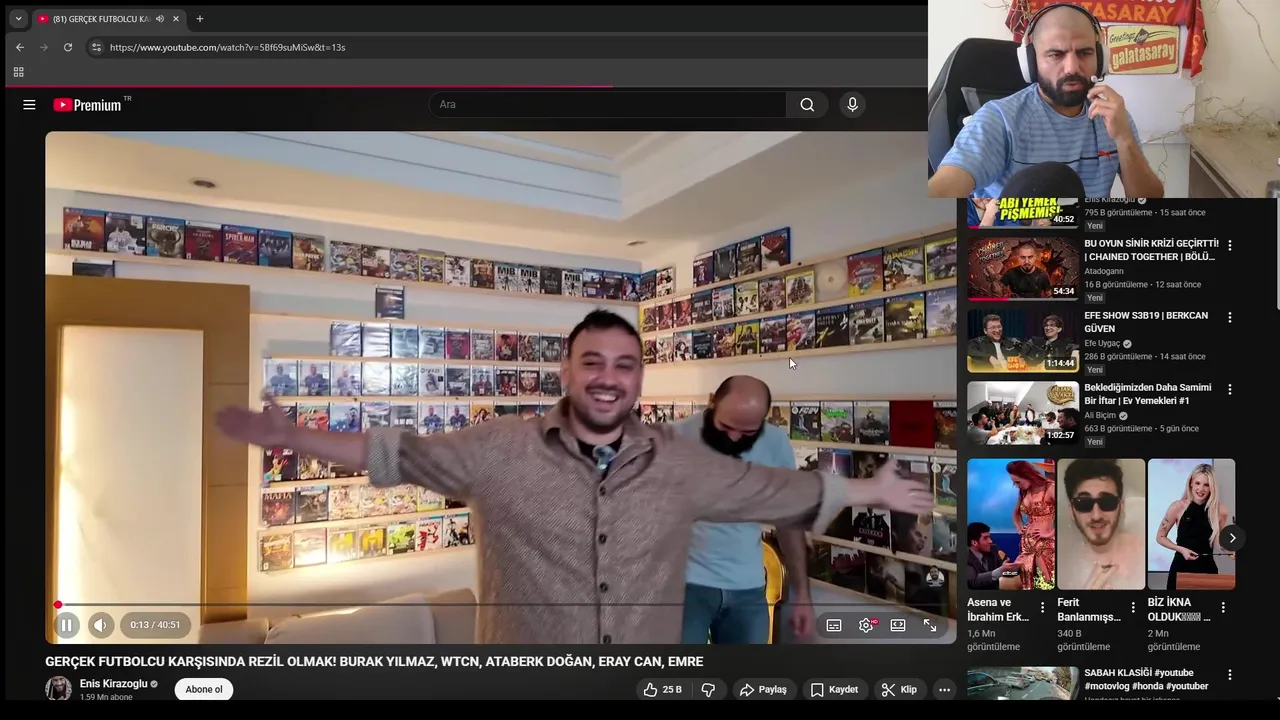This screenshot has height=720, width=1280.
Task: Open browser tab search dropdown arrow
Action: 18,18
